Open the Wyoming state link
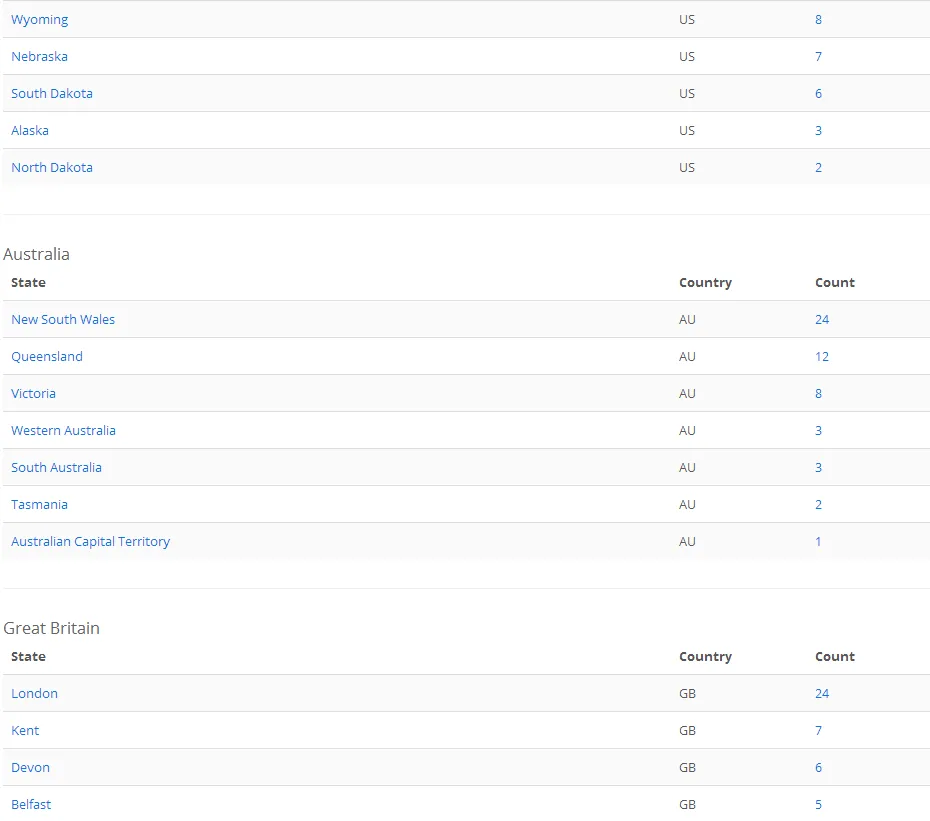The image size is (930, 821). 39,20
